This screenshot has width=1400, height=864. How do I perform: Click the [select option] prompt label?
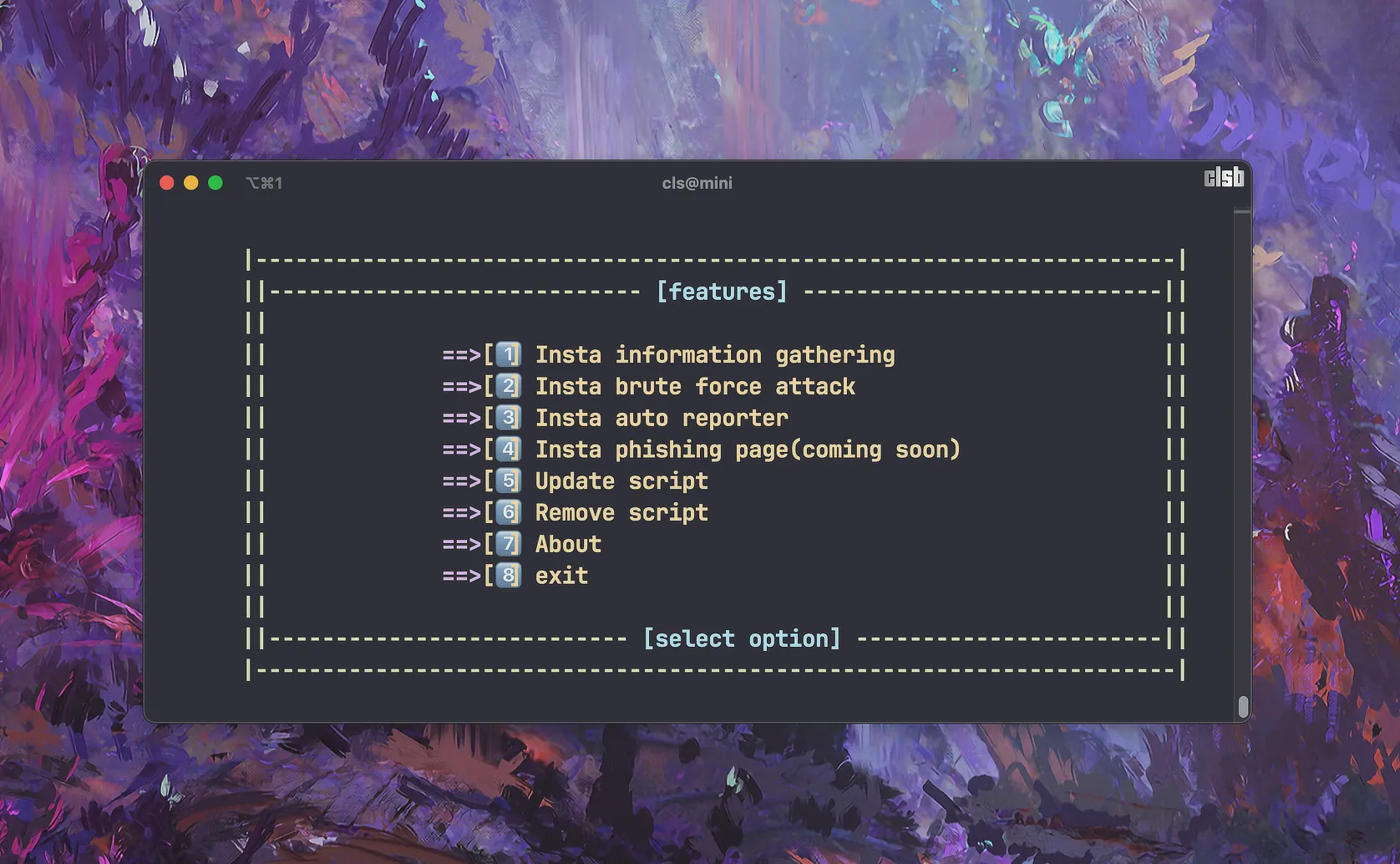[x=742, y=639]
